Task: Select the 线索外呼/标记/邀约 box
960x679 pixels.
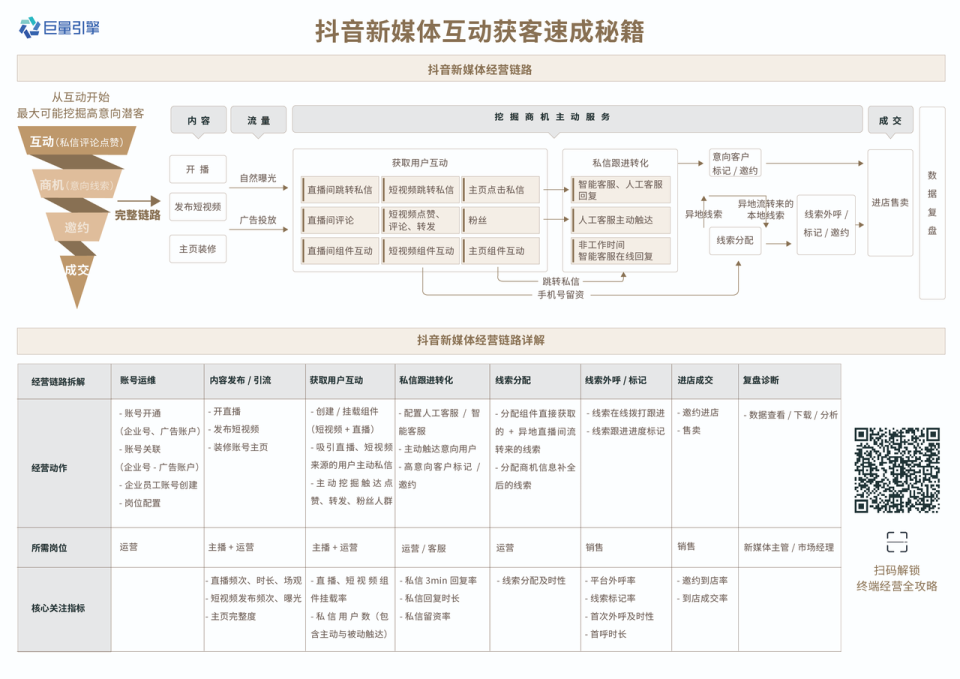Action: 826,223
